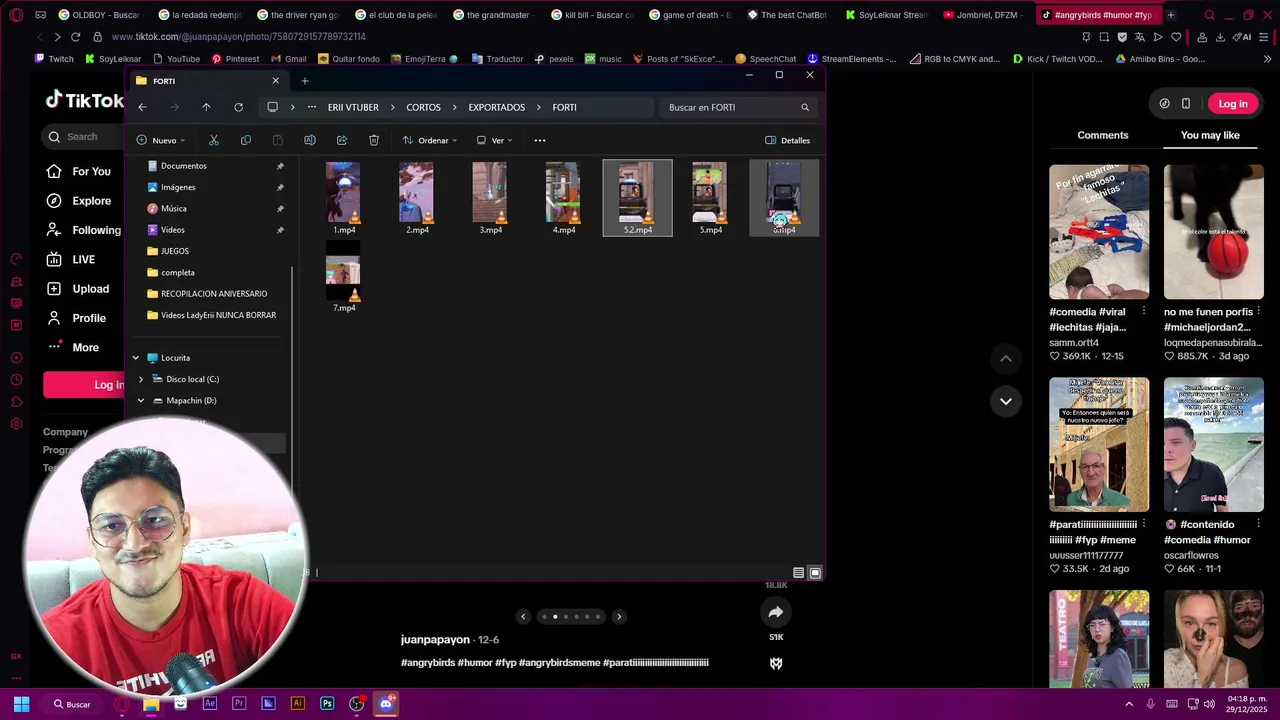
Task: Select the 1.mp4 video file
Action: 344,198
